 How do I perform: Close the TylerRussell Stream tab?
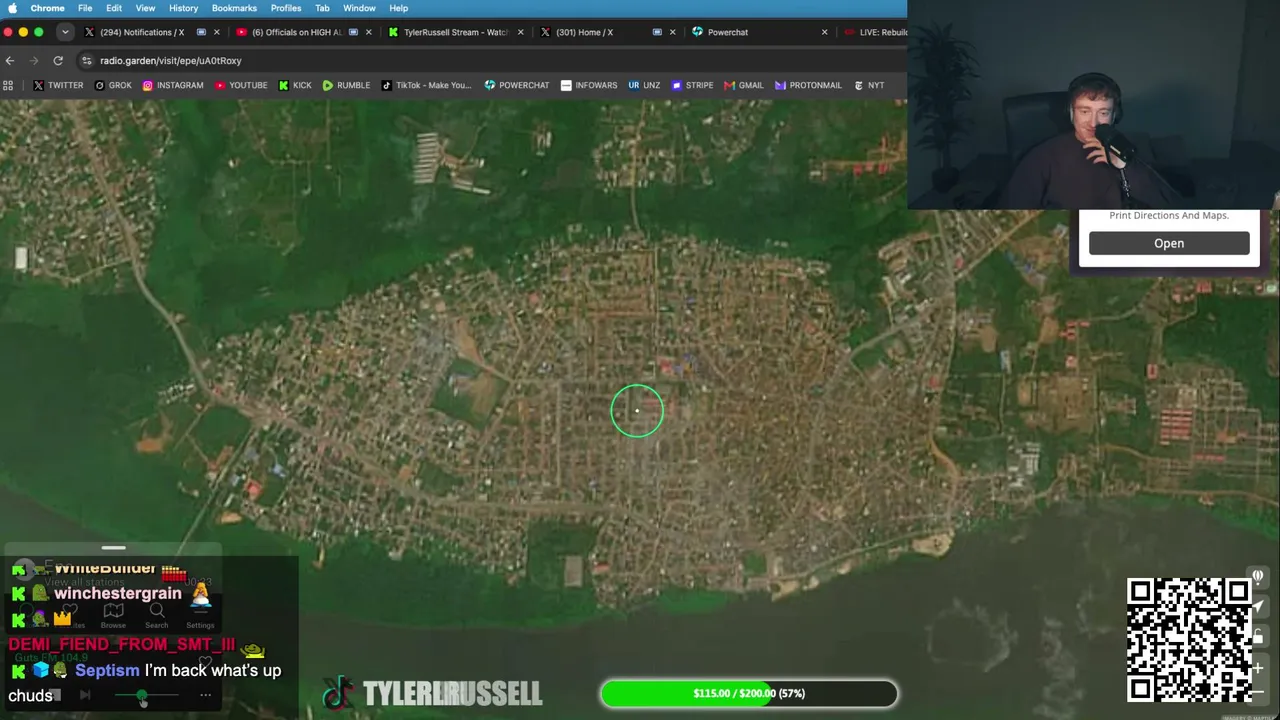click(x=520, y=32)
